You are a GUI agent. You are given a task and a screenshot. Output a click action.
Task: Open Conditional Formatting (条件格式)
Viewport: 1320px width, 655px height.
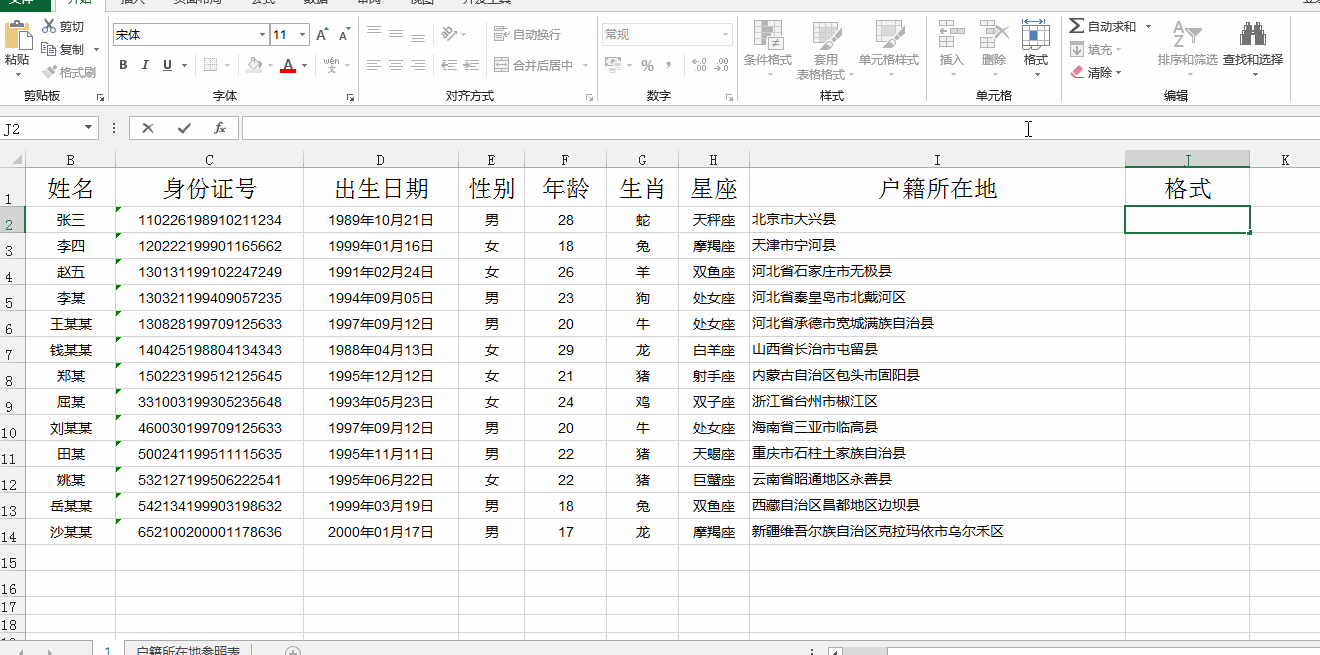coord(768,50)
